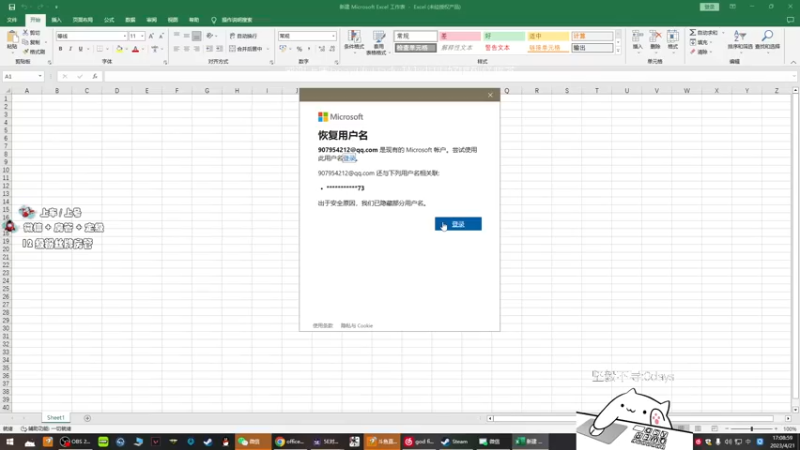Open the Font group dialog launcher
Image resolution: width=800 pixels, height=450 pixels.
(165, 62)
